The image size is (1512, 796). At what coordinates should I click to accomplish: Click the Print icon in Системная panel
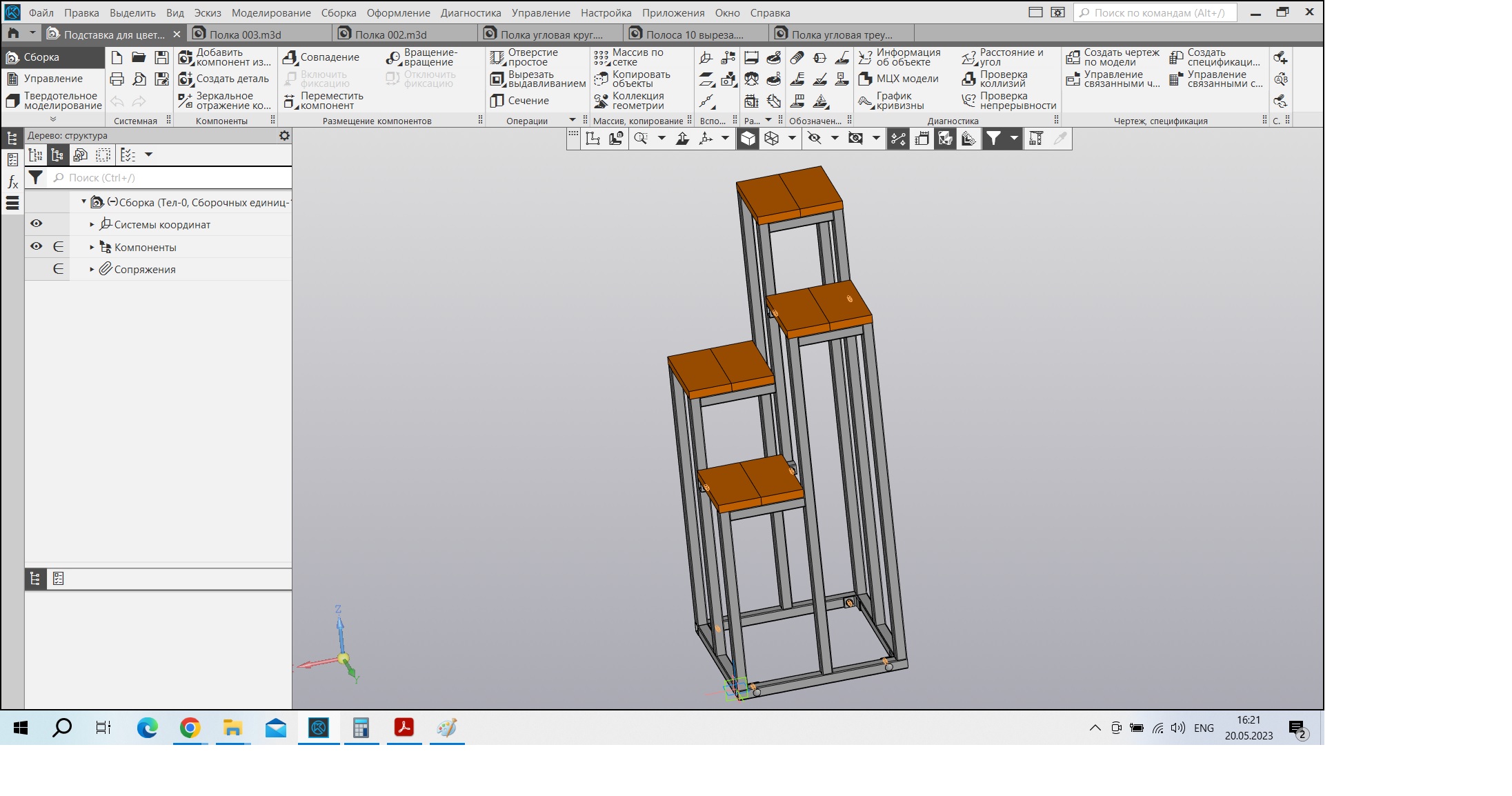click(x=117, y=79)
